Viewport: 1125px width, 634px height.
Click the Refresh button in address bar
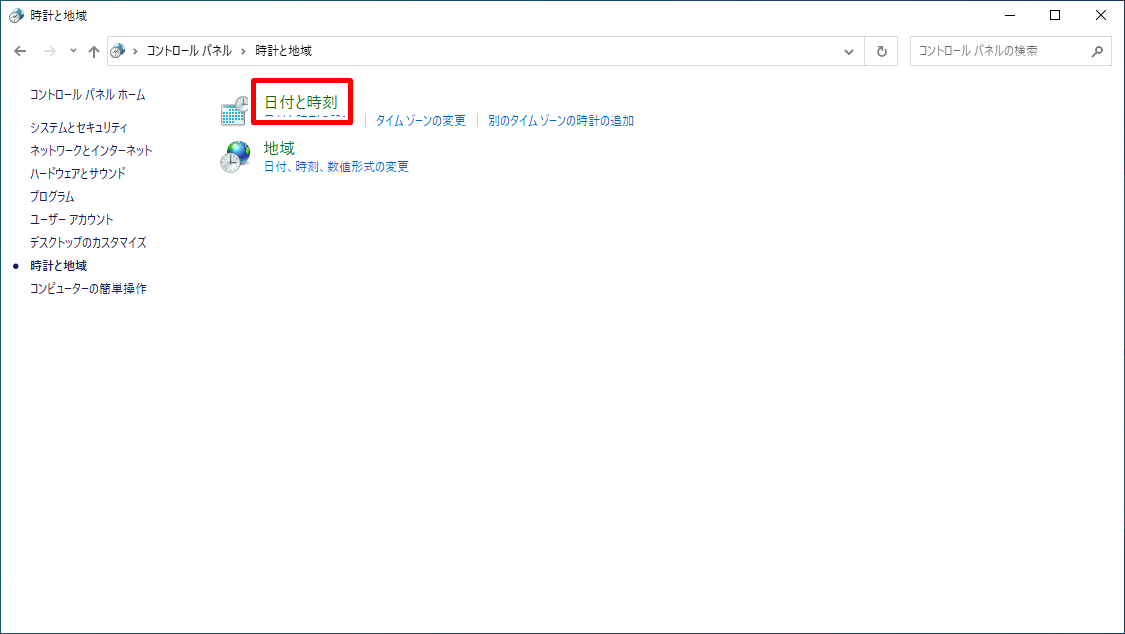click(x=881, y=51)
